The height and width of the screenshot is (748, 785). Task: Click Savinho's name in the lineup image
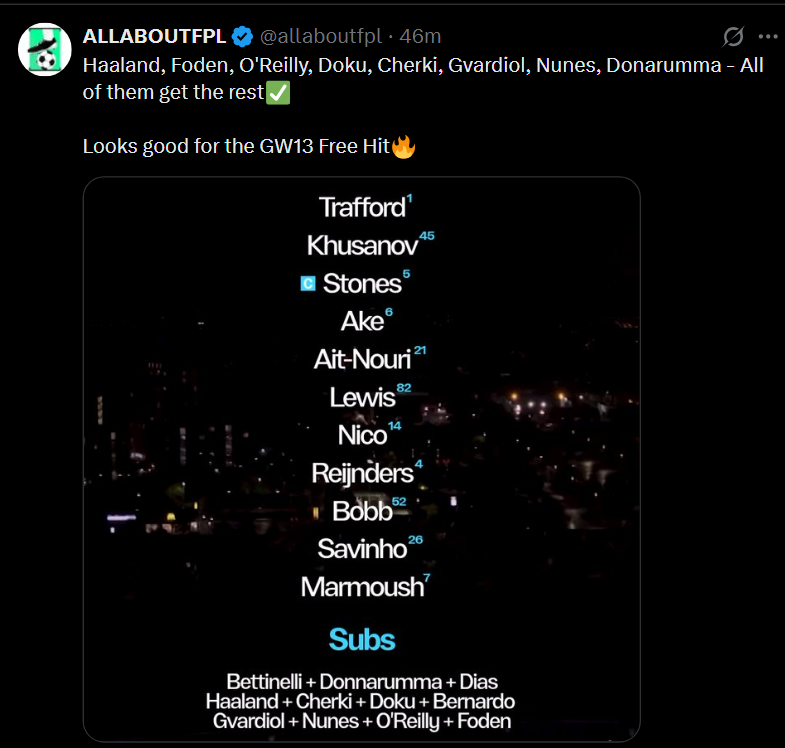click(x=362, y=549)
